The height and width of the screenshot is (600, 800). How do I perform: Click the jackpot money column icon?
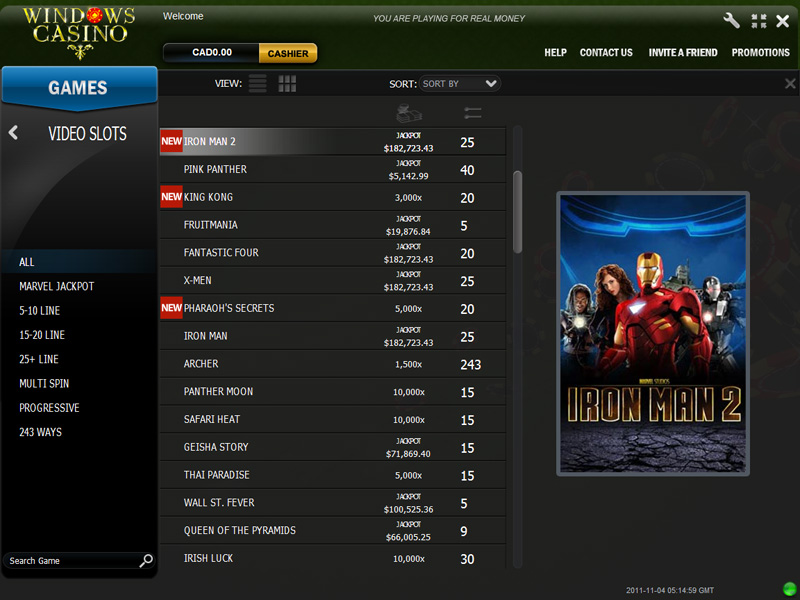(409, 113)
